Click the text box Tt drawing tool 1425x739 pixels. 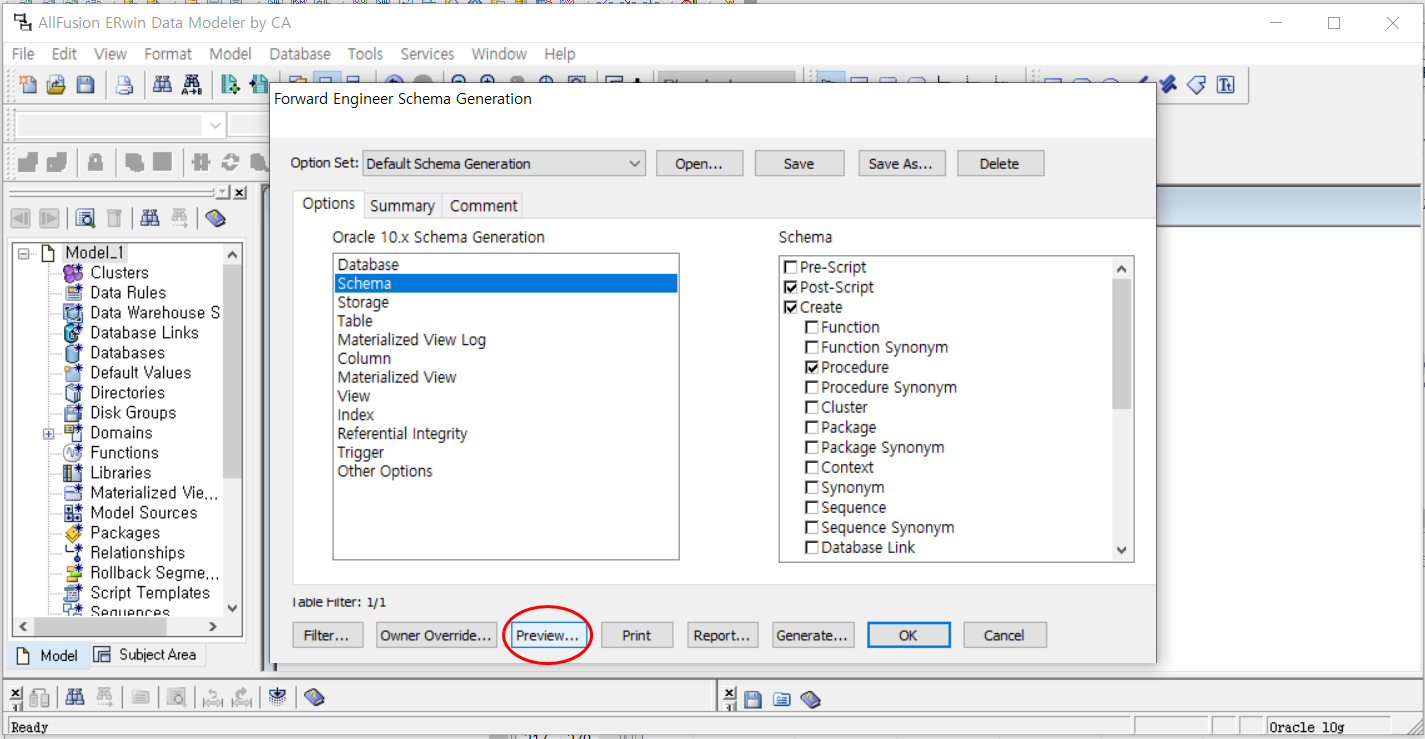click(1226, 85)
